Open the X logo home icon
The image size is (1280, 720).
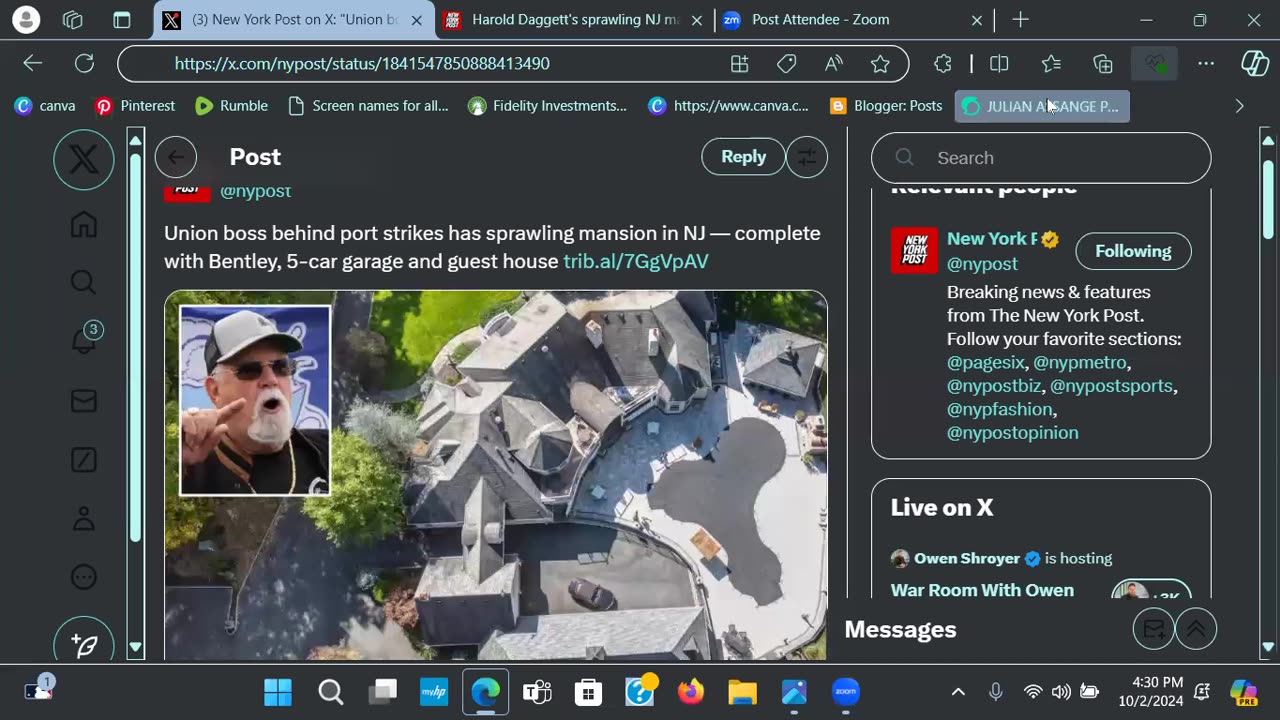point(84,159)
